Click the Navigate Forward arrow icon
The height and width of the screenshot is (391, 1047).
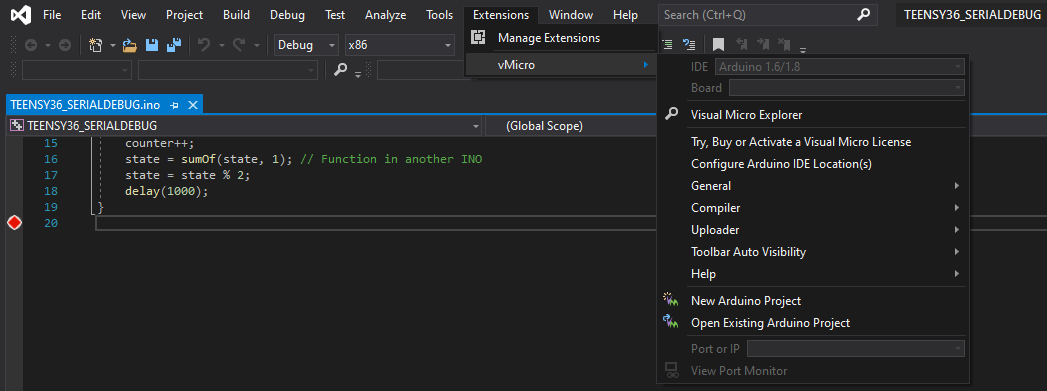tap(65, 45)
